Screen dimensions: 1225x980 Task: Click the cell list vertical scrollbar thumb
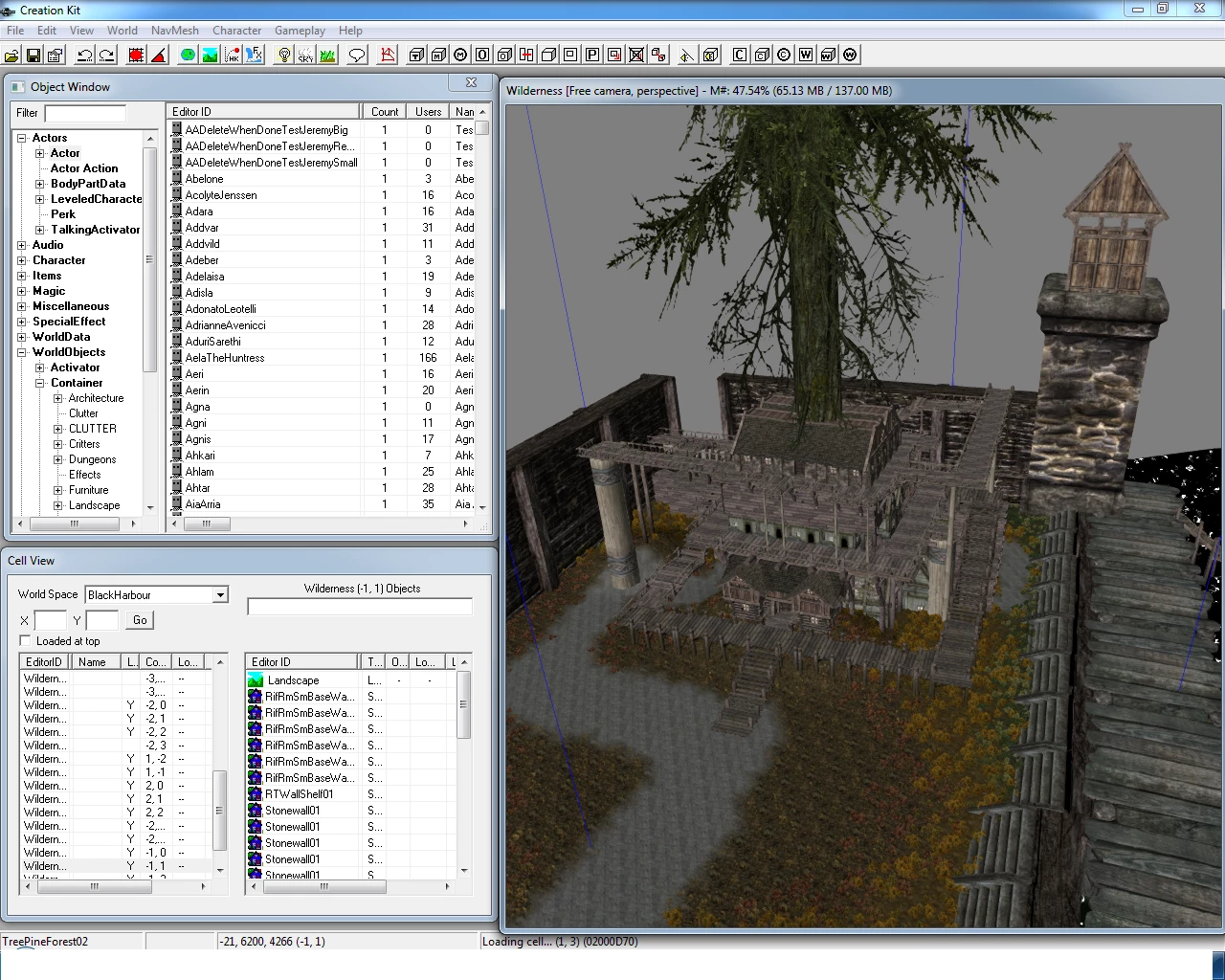click(219, 810)
